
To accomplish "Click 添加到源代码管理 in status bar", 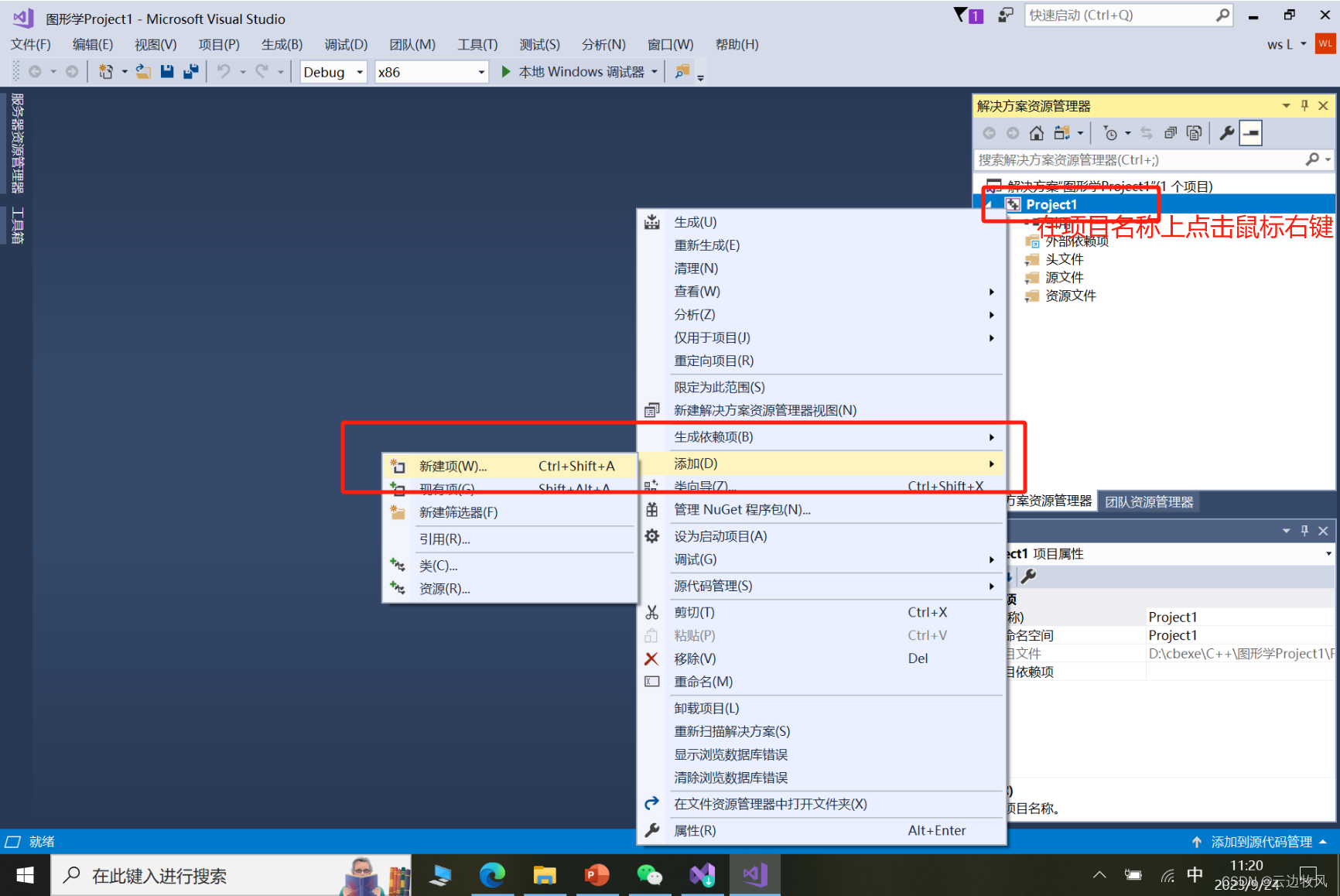I will pyautogui.click(x=1261, y=842).
